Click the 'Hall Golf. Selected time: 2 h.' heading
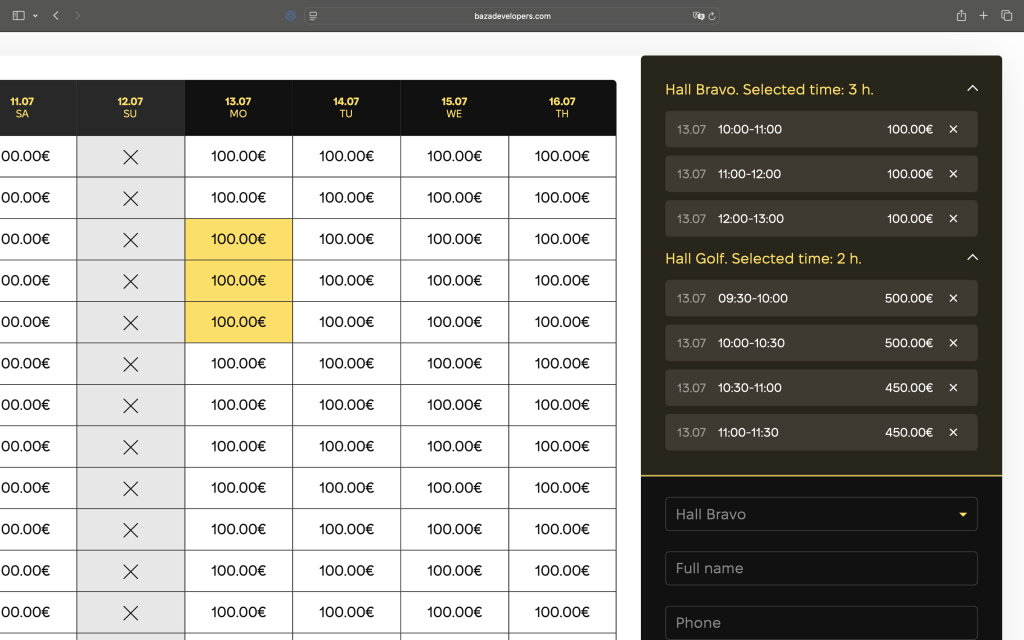This screenshot has height=640, width=1024. coord(763,259)
